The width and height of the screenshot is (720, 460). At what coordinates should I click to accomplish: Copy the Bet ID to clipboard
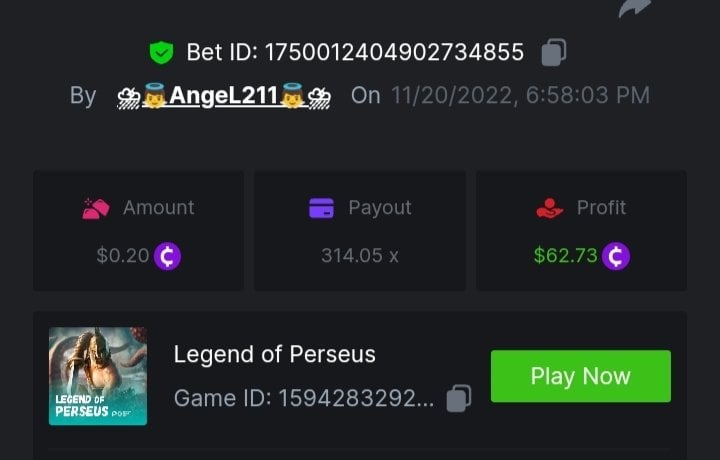554,52
